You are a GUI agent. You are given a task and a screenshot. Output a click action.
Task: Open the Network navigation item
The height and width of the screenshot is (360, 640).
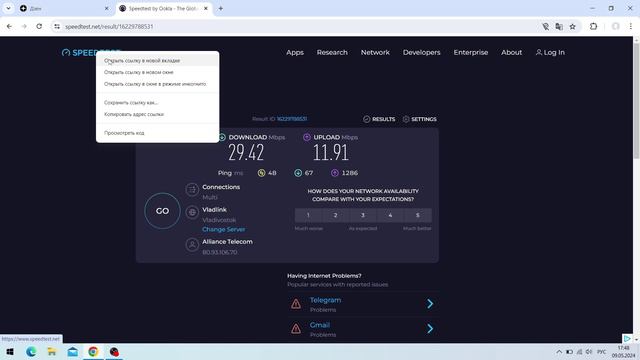point(375,52)
